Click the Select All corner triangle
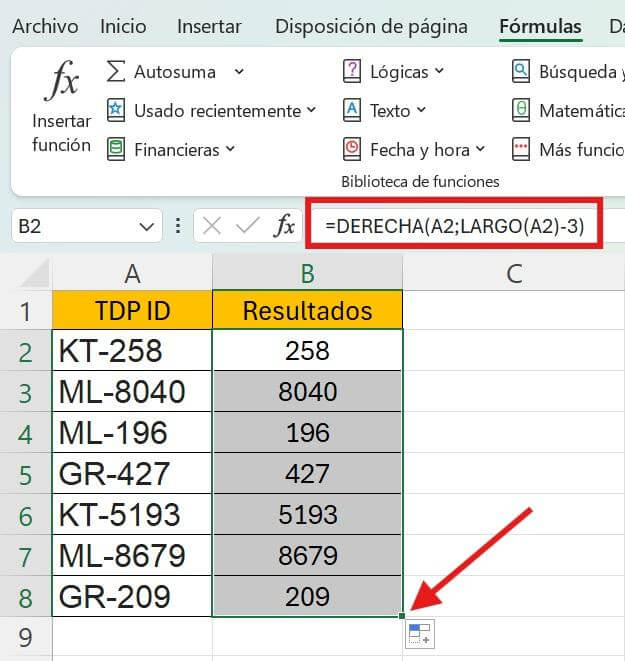This screenshot has height=661, width=625. (35, 274)
